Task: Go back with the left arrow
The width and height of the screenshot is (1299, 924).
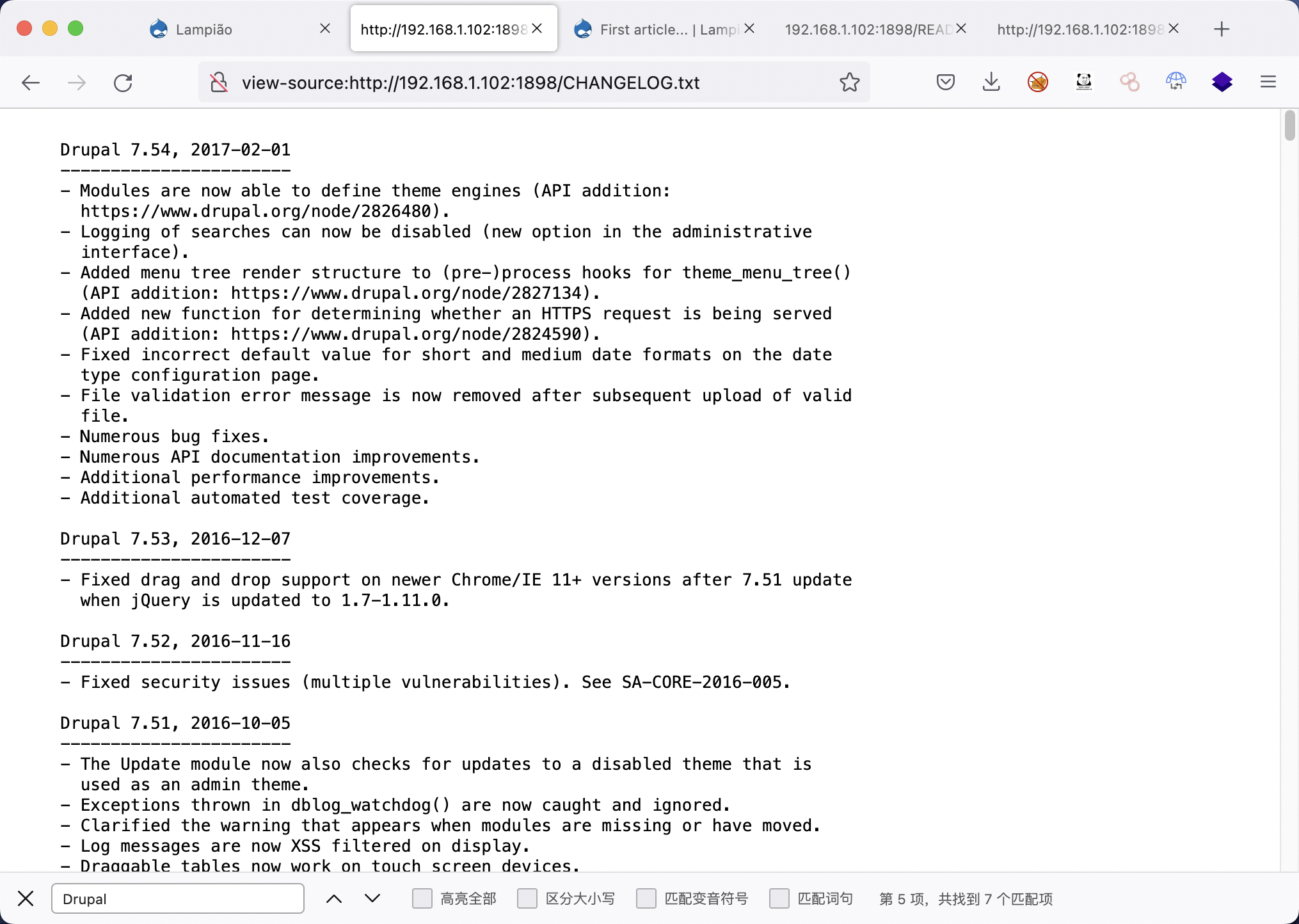Action: [x=31, y=83]
